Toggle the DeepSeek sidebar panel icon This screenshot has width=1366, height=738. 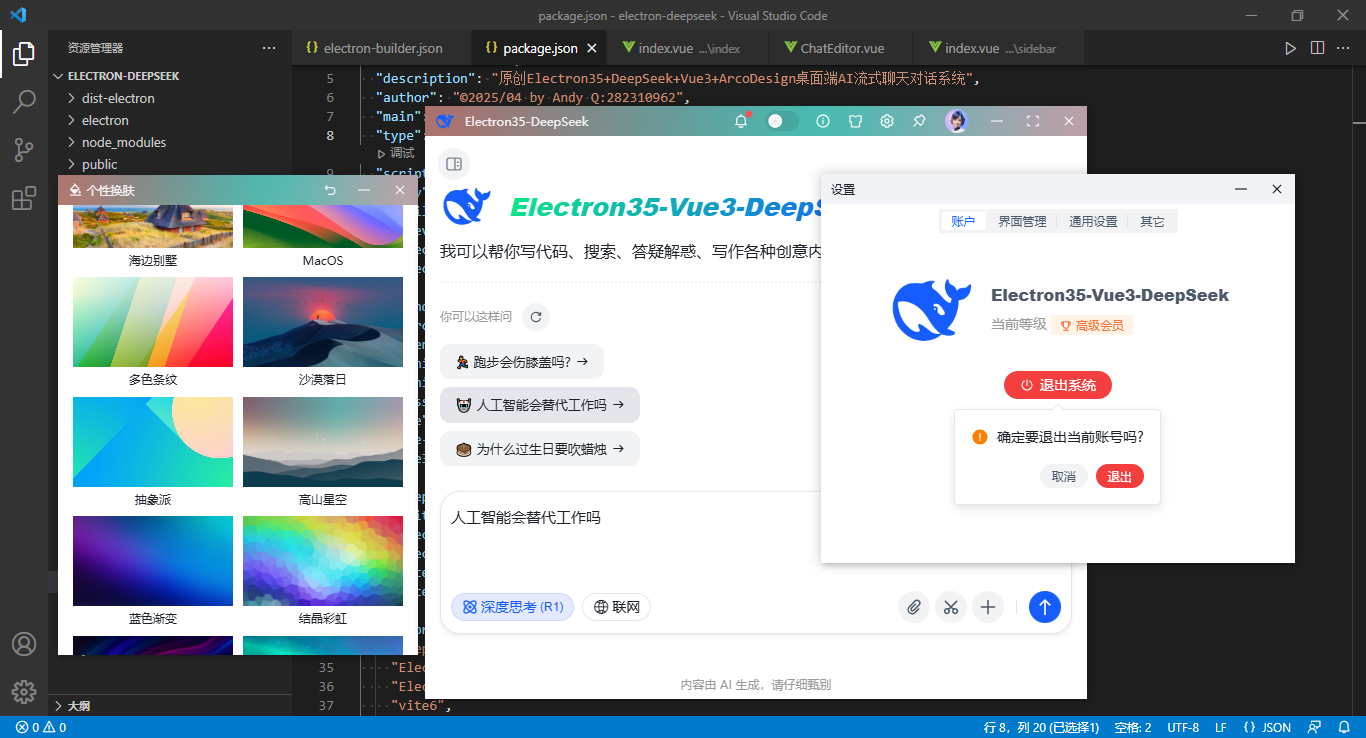coord(454,164)
